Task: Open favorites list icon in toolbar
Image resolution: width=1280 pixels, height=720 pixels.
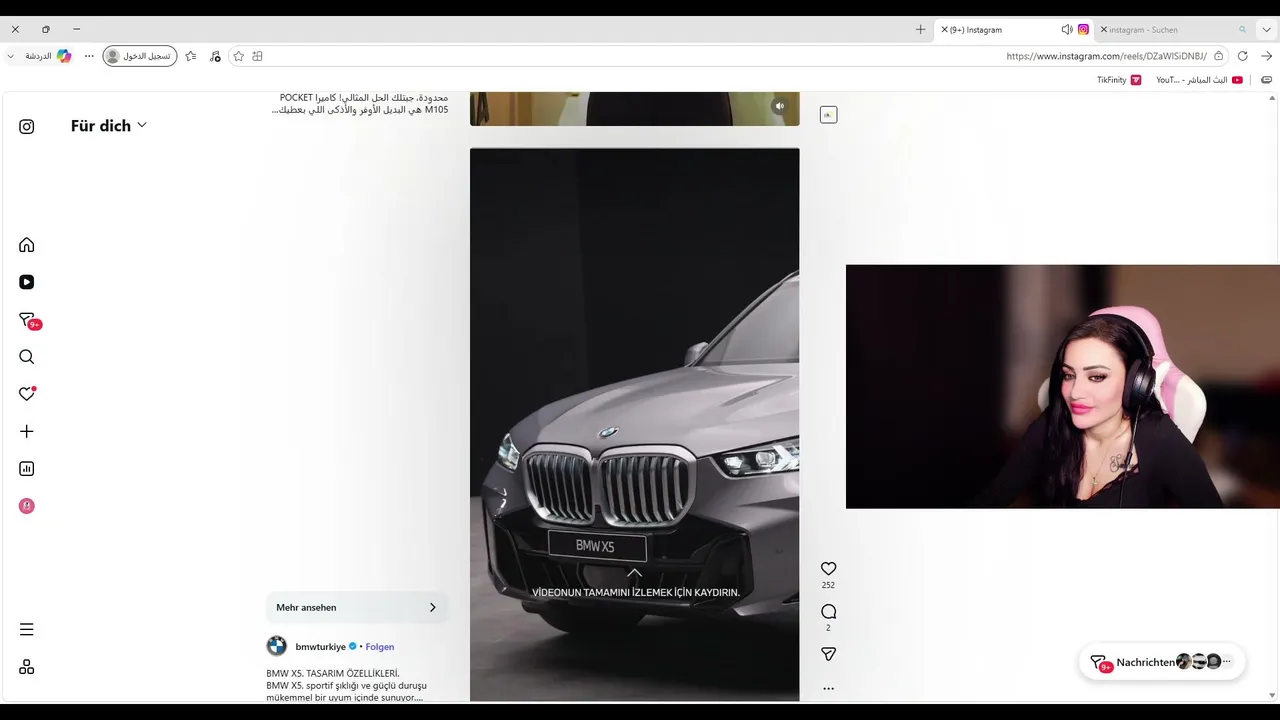Action: [x=190, y=56]
